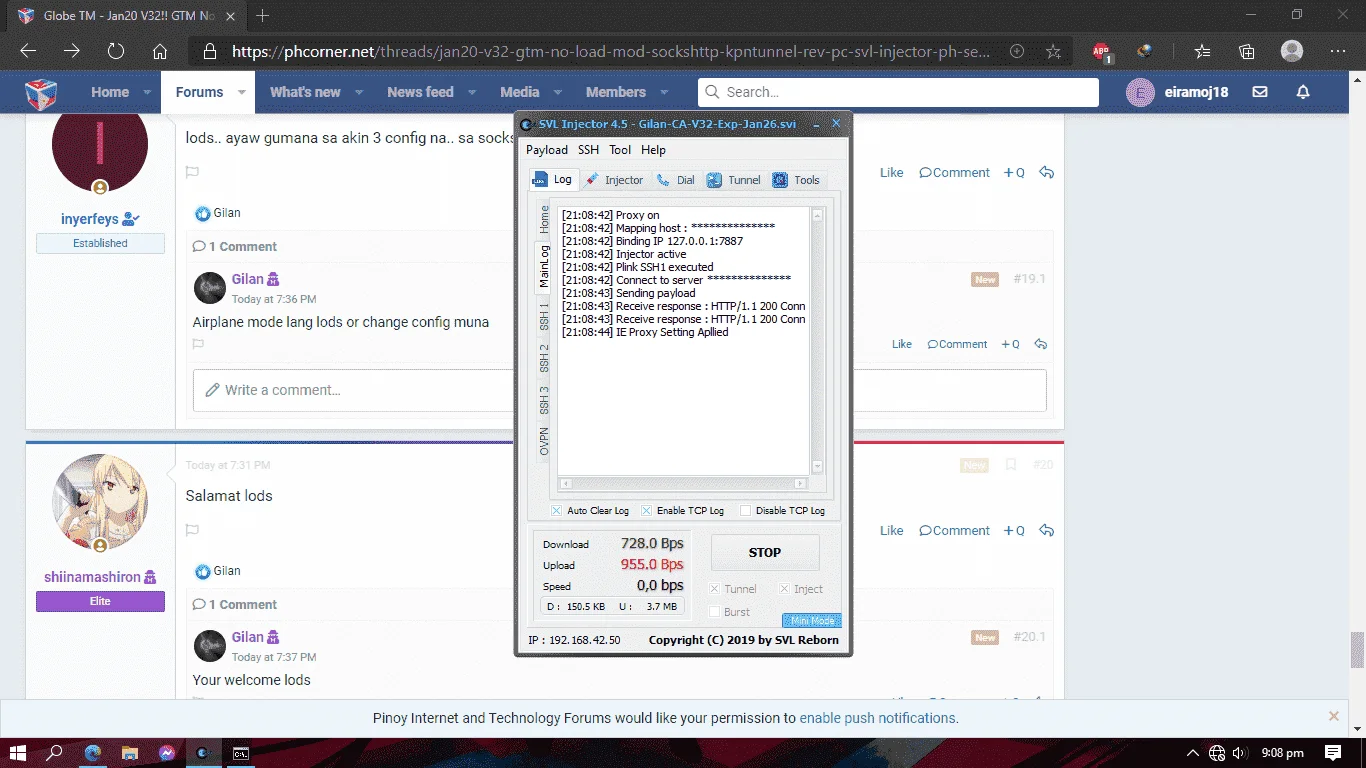The height and width of the screenshot is (768, 1366).
Task: Click the share arrow on inyerfeys' post
Action: tap(1046, 172)
